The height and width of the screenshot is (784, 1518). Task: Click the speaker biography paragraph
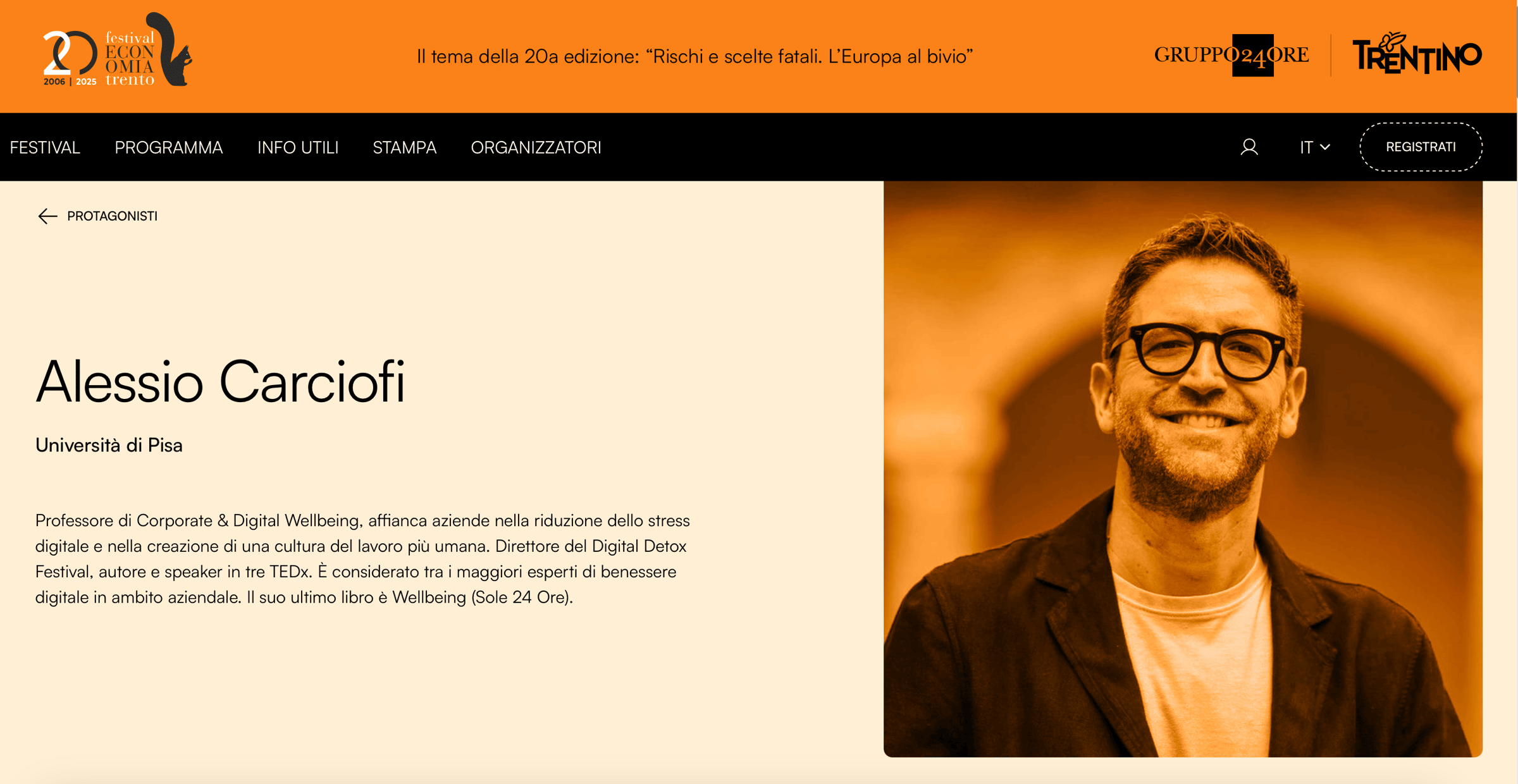362,559
